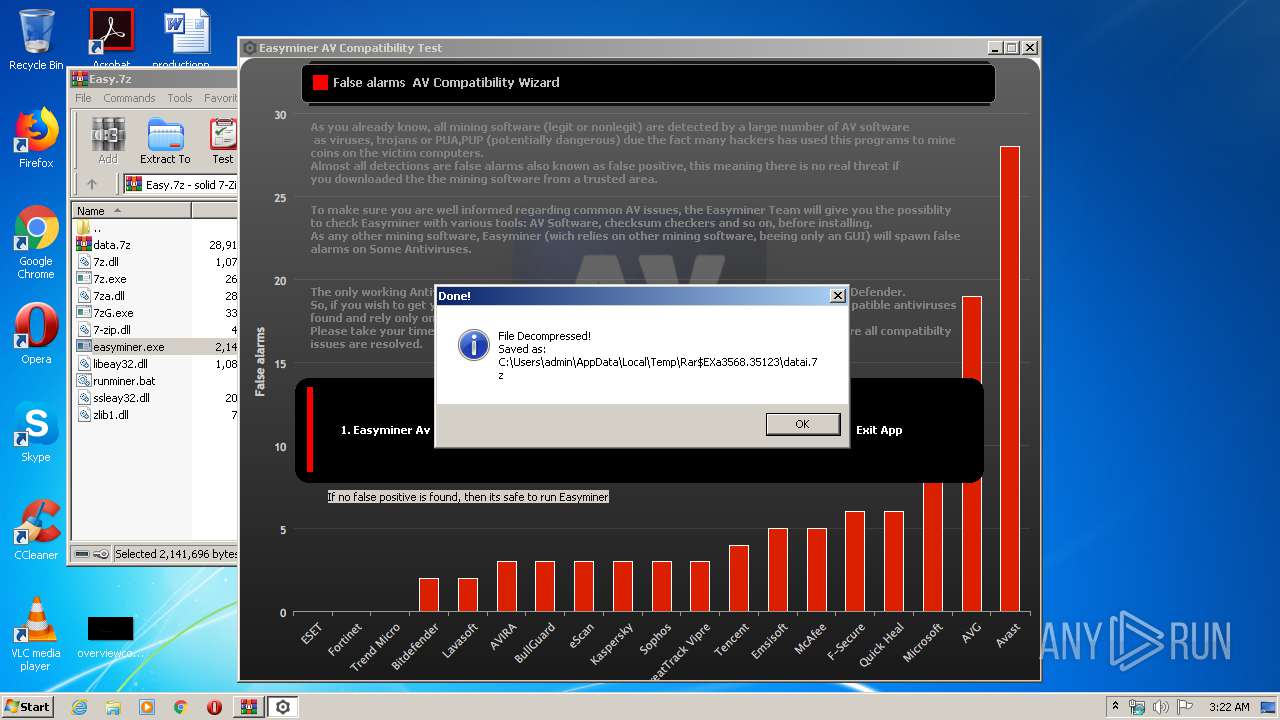1280x720 pixels.
Task: Click the network tray icon
Action: tap(1137, 707)
